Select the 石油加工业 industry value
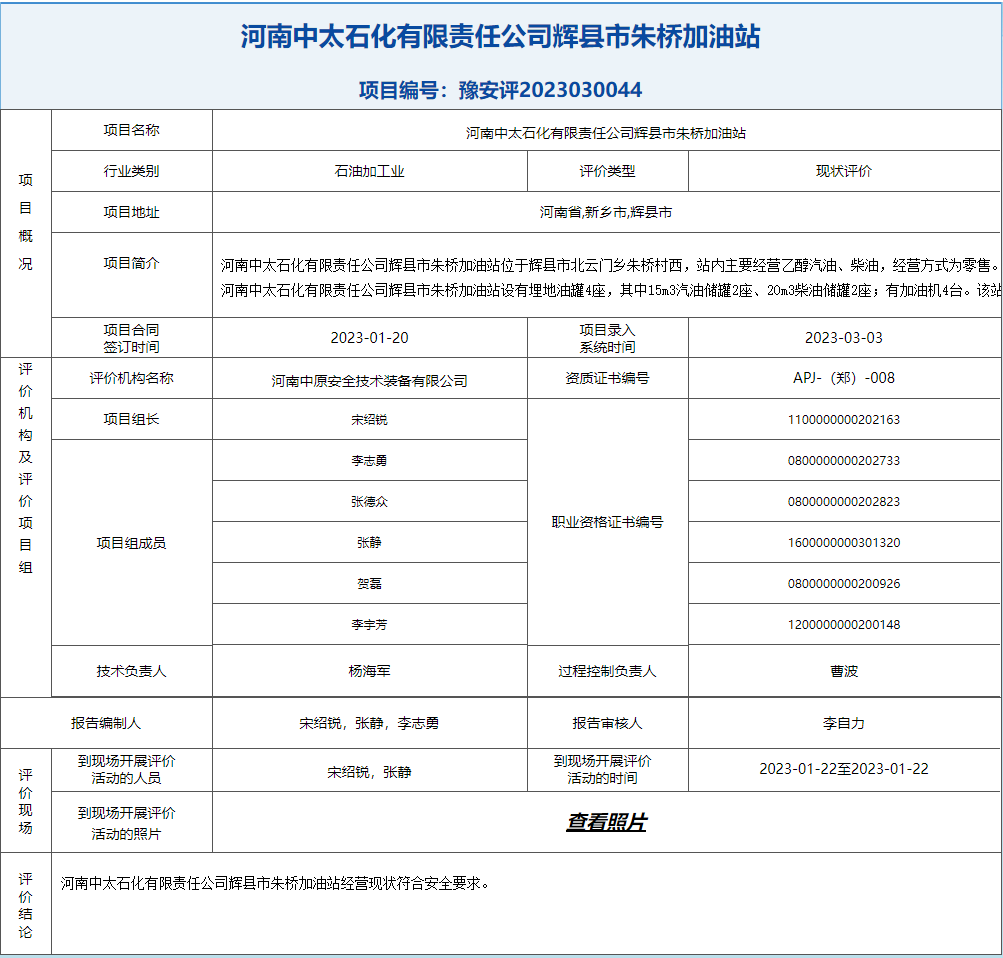 (x=369, y=171)
